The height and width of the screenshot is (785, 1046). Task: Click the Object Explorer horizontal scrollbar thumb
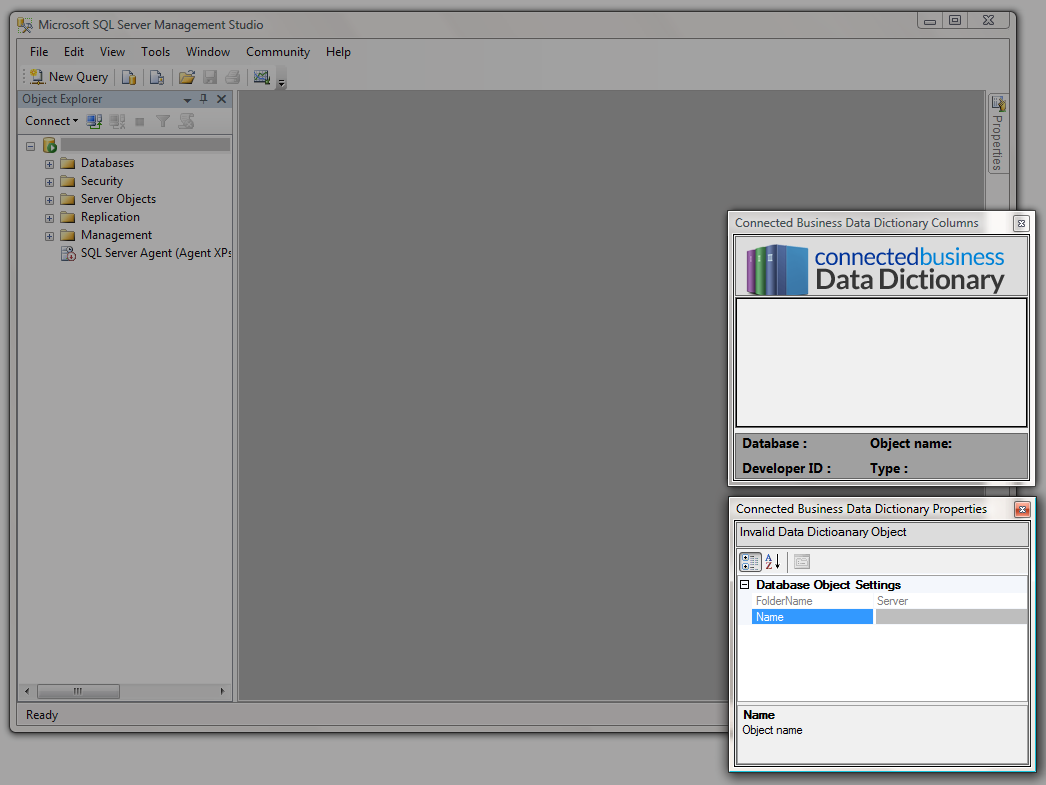[78, 691]
